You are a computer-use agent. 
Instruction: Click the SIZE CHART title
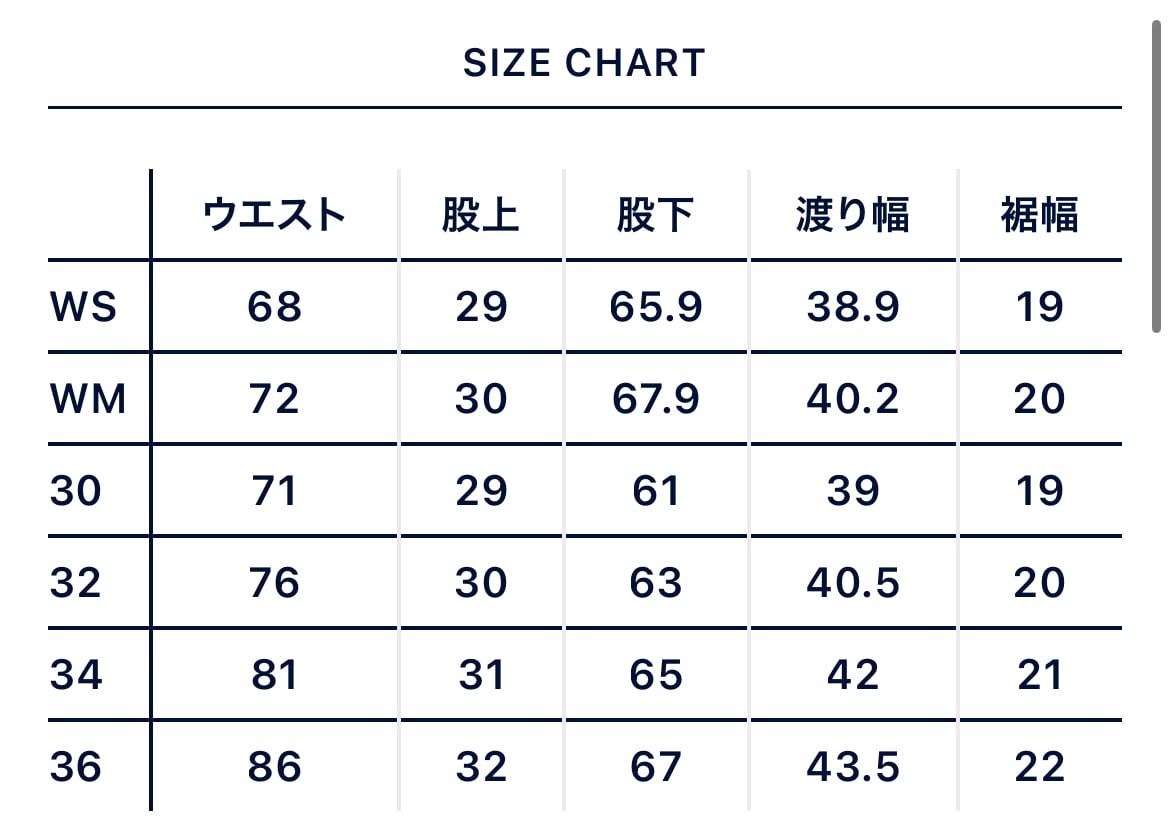point(584,64)
